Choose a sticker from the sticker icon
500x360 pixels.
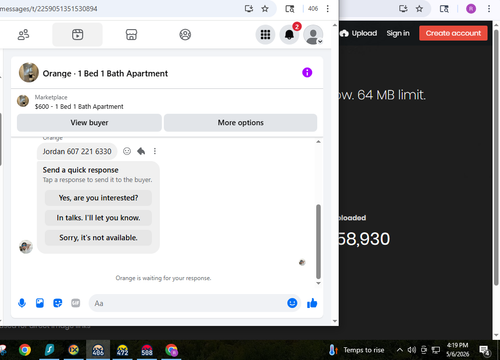point(58,303)
